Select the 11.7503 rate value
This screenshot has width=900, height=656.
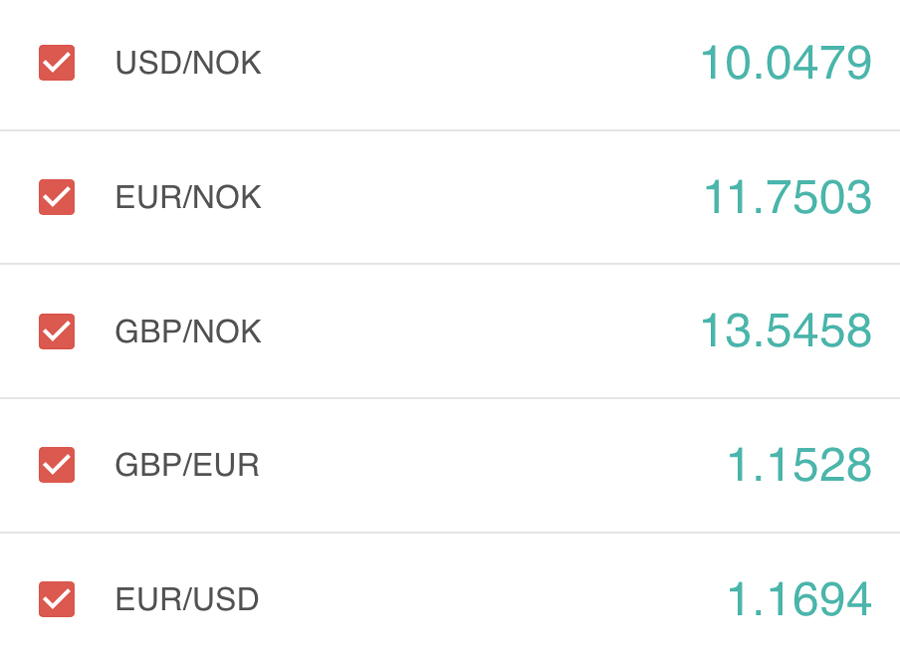[787, 197]
